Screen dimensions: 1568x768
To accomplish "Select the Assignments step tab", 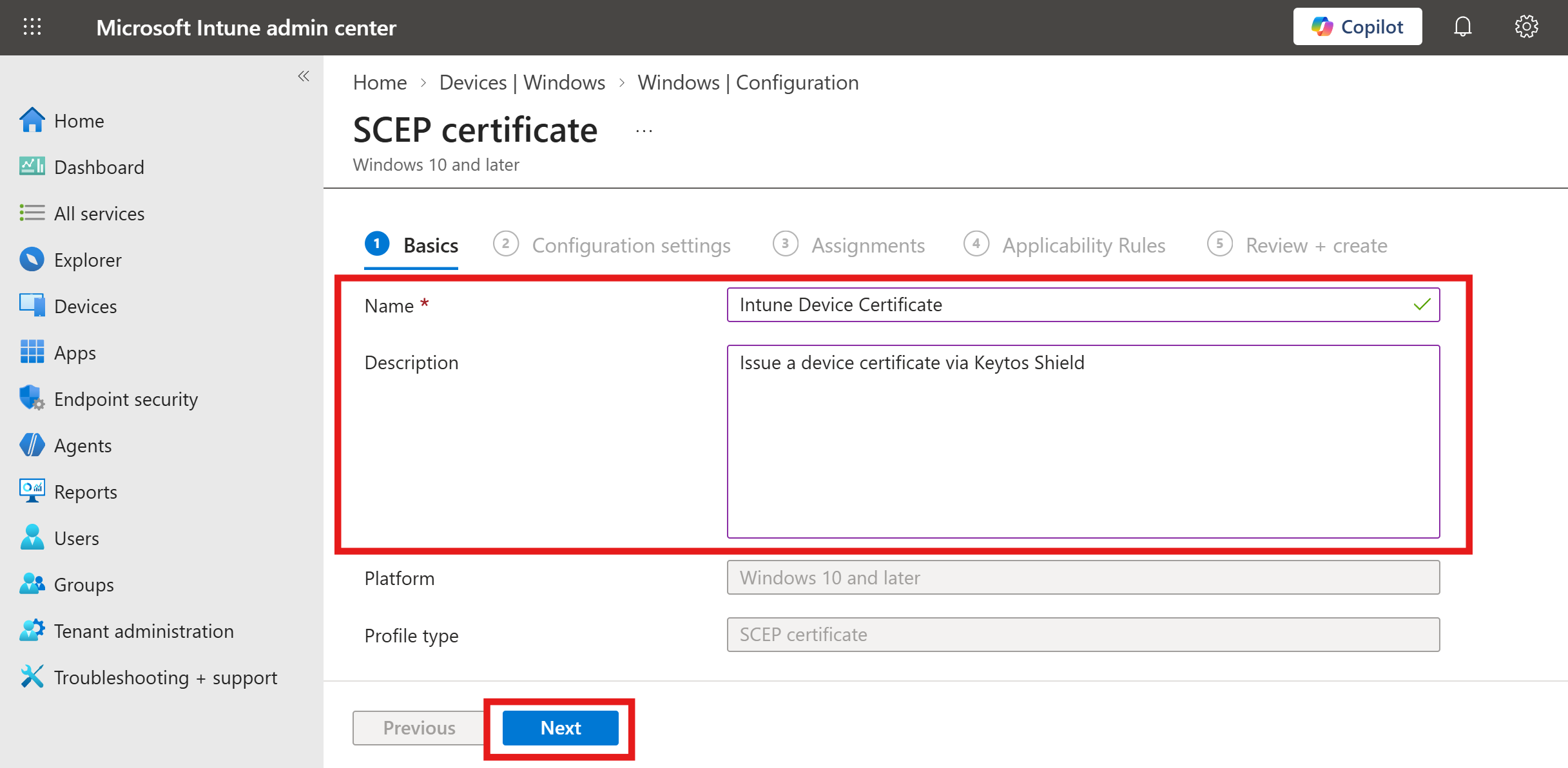I will (x=849, y=245).
